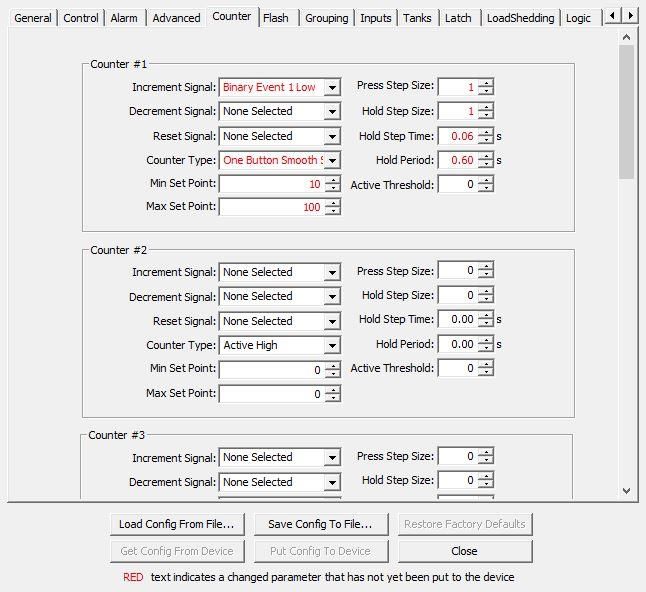Open Counter #1 Decrement Signal dropdown
Viewport: 646px width, 592px height.
coord(332,111)
